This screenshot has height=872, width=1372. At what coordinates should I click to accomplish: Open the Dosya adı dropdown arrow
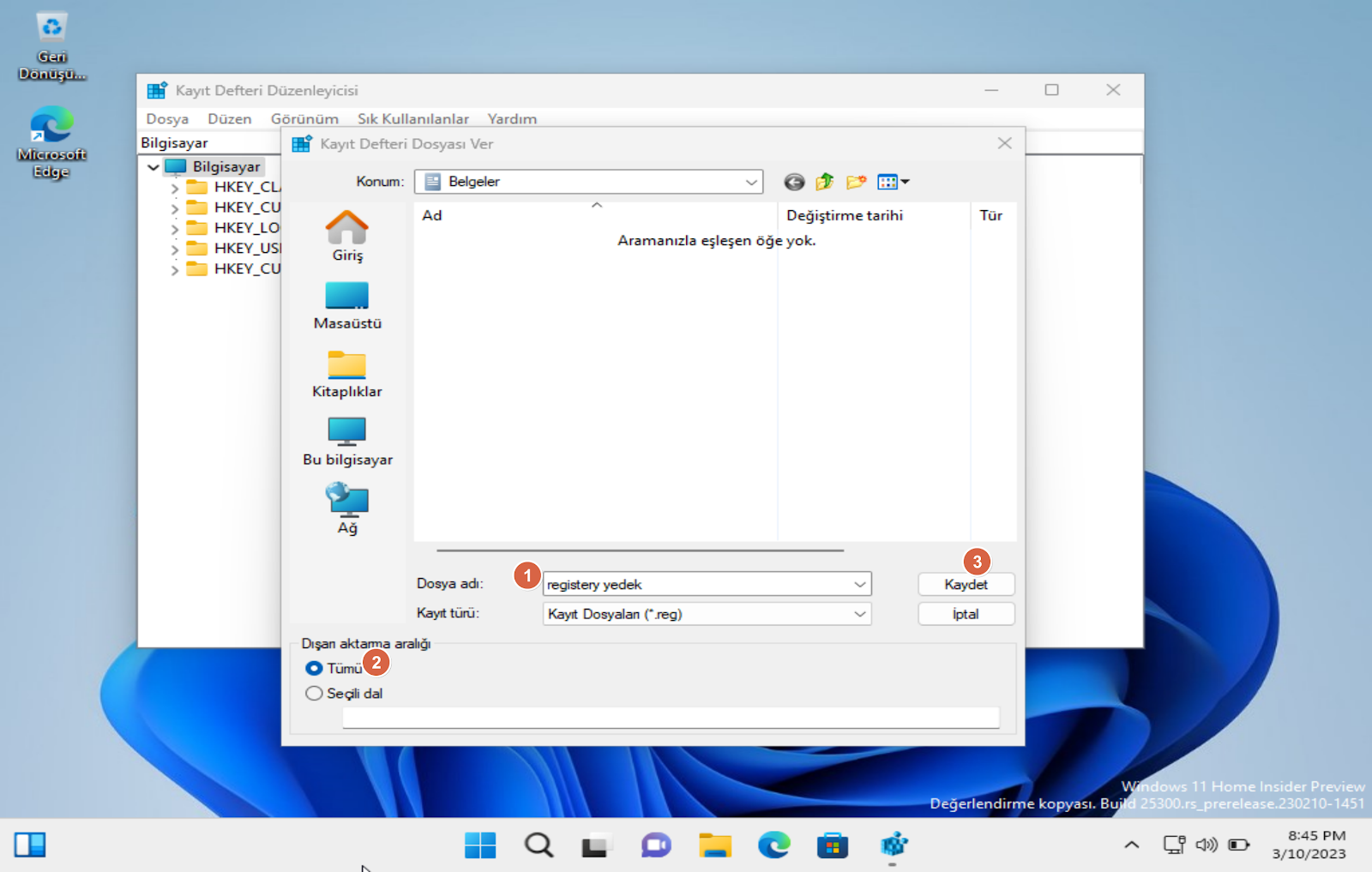[x=859, y=584]
